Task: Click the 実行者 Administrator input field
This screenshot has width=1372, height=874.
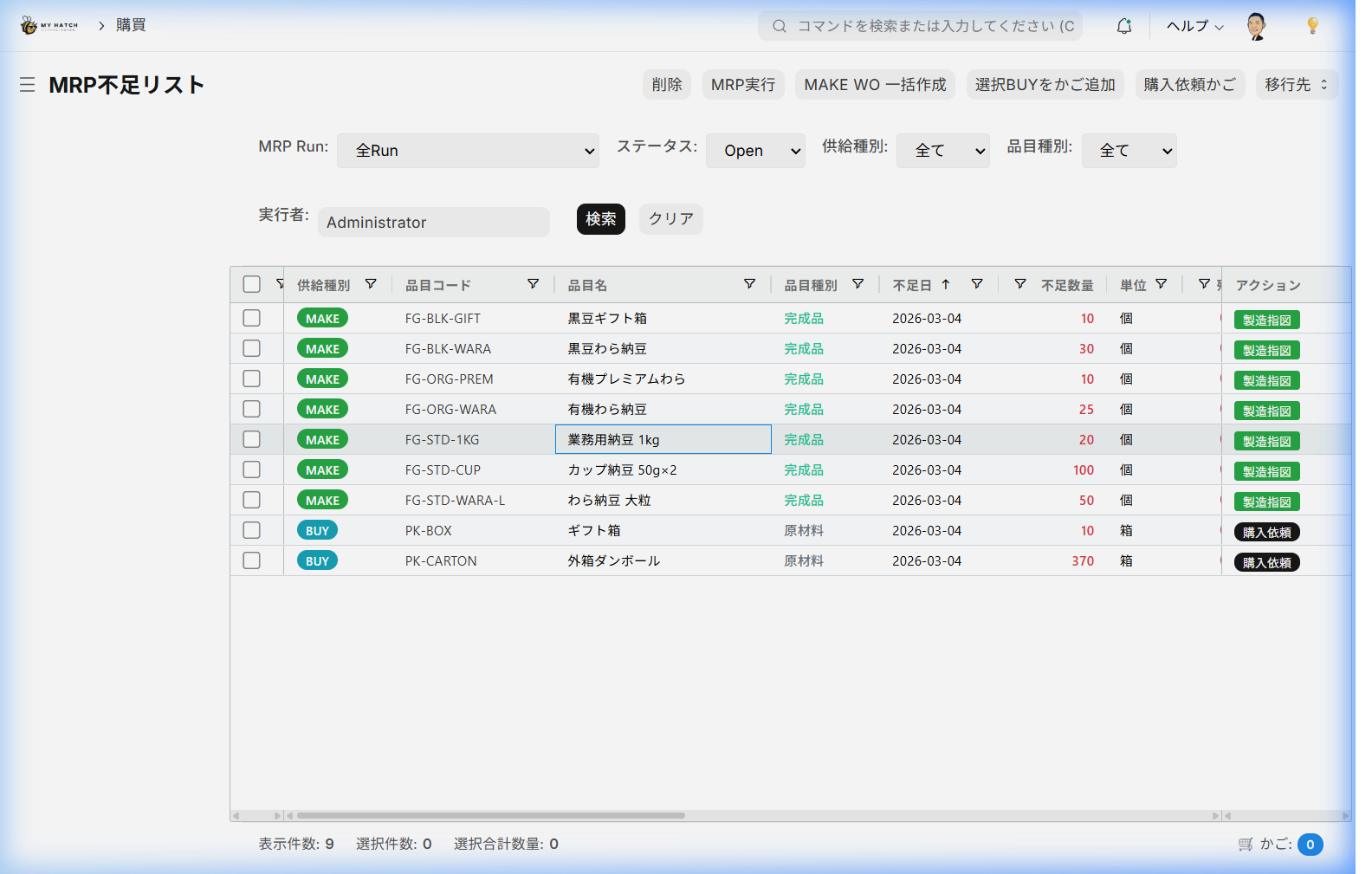Action: click(x=433, y=223)
